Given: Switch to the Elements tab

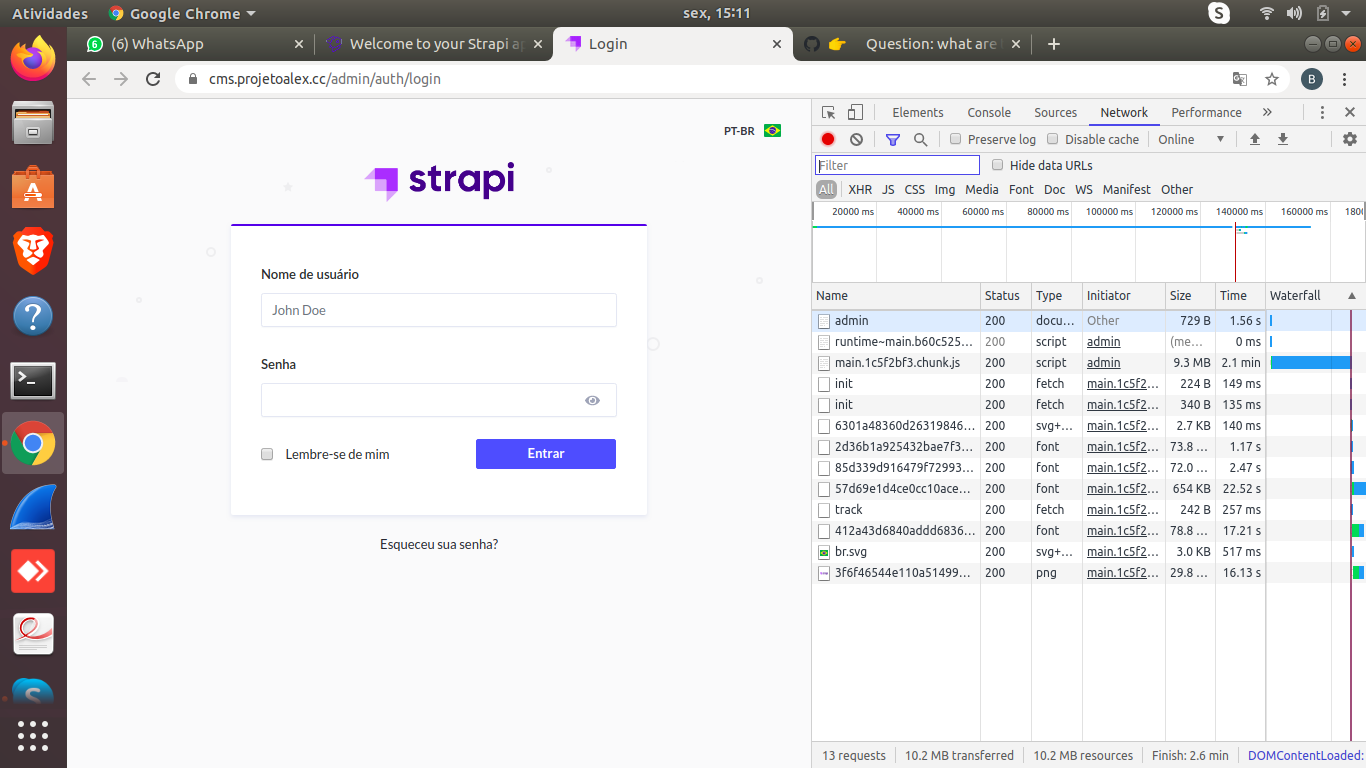Looking at the screenshot, I should click(x=917, y=112).
